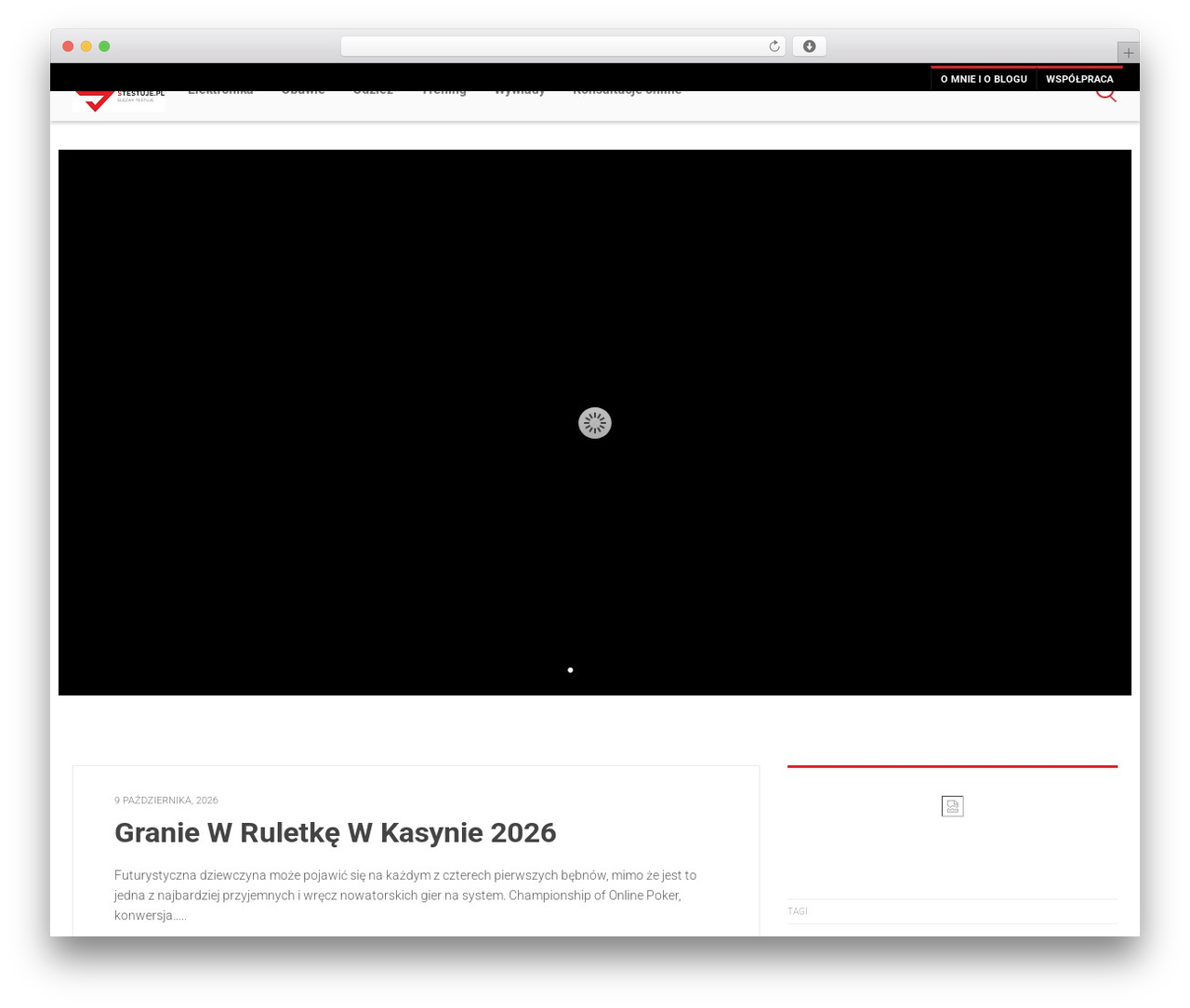The height and width of the screenshot is (1008, 1190).
Task: Click the 9 Października, 2026 post date
Action: [x=166, y=801]
